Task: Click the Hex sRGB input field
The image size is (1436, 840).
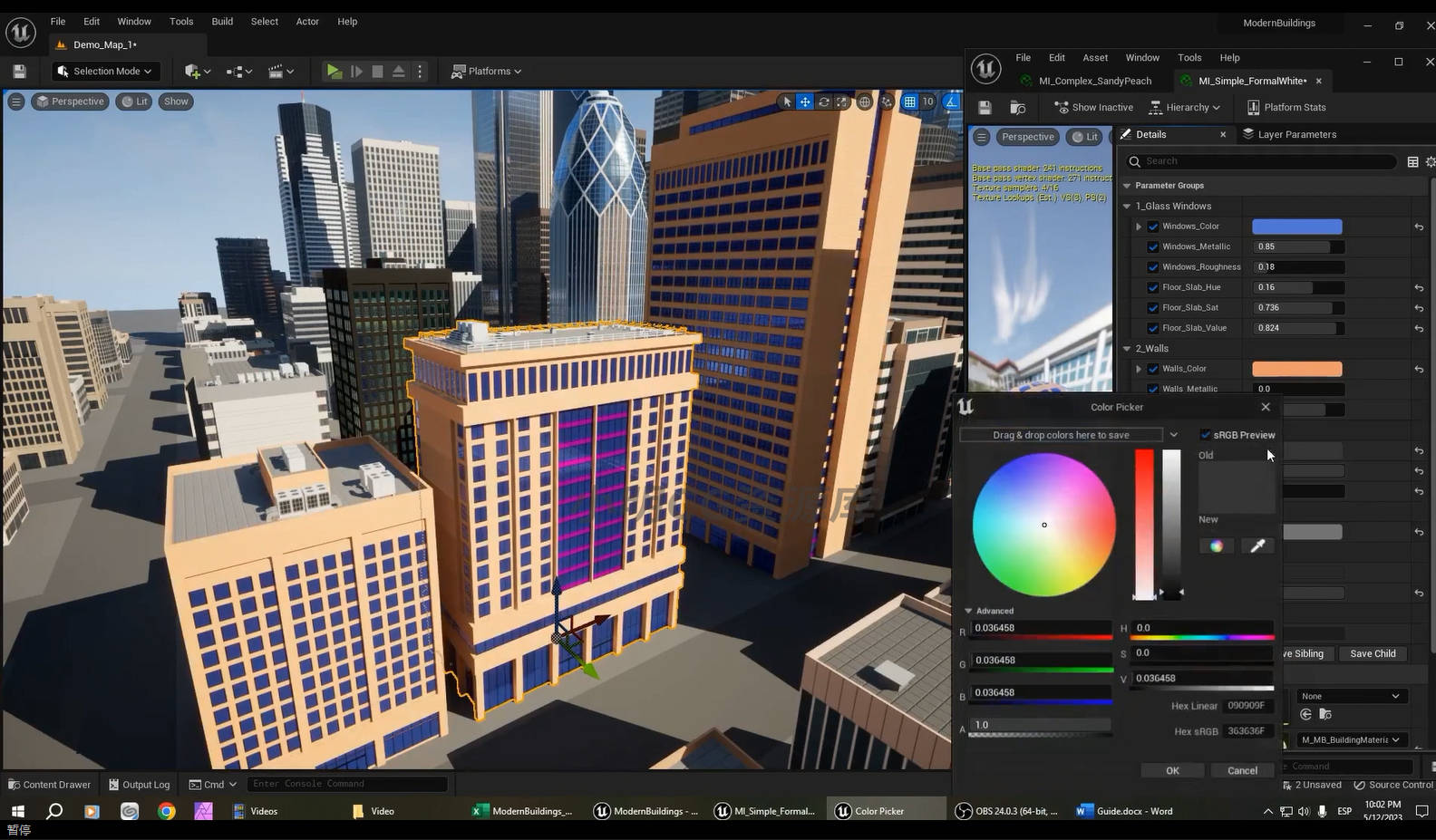Action: [1246, 731]
